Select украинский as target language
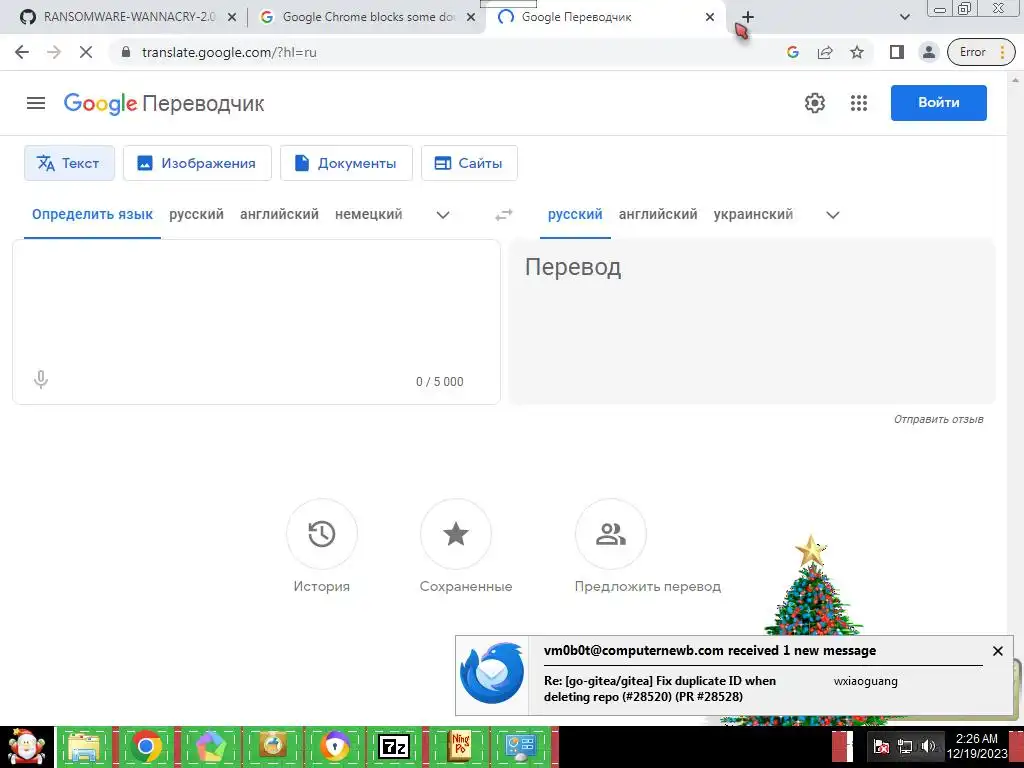 [x=753, y=214]
